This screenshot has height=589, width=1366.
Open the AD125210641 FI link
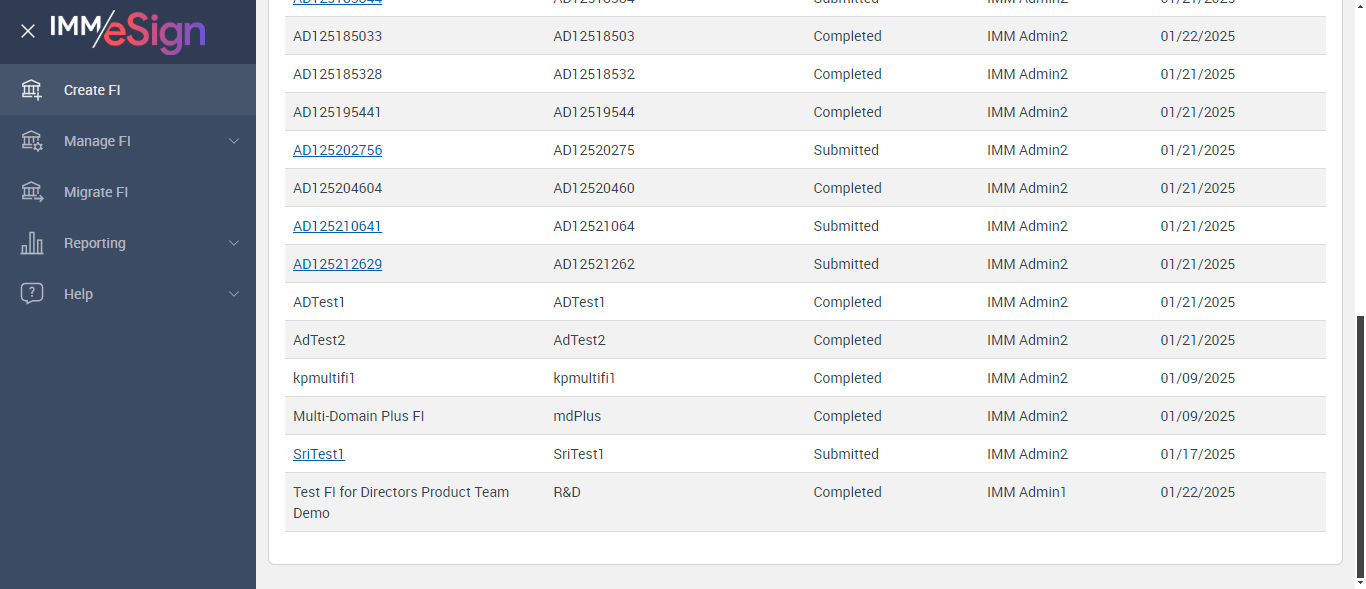[x=337, y=226]
